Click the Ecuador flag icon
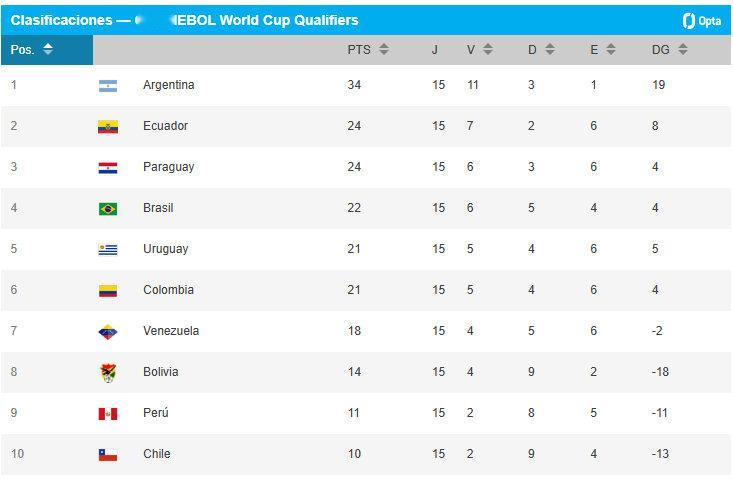 point(108,127)
